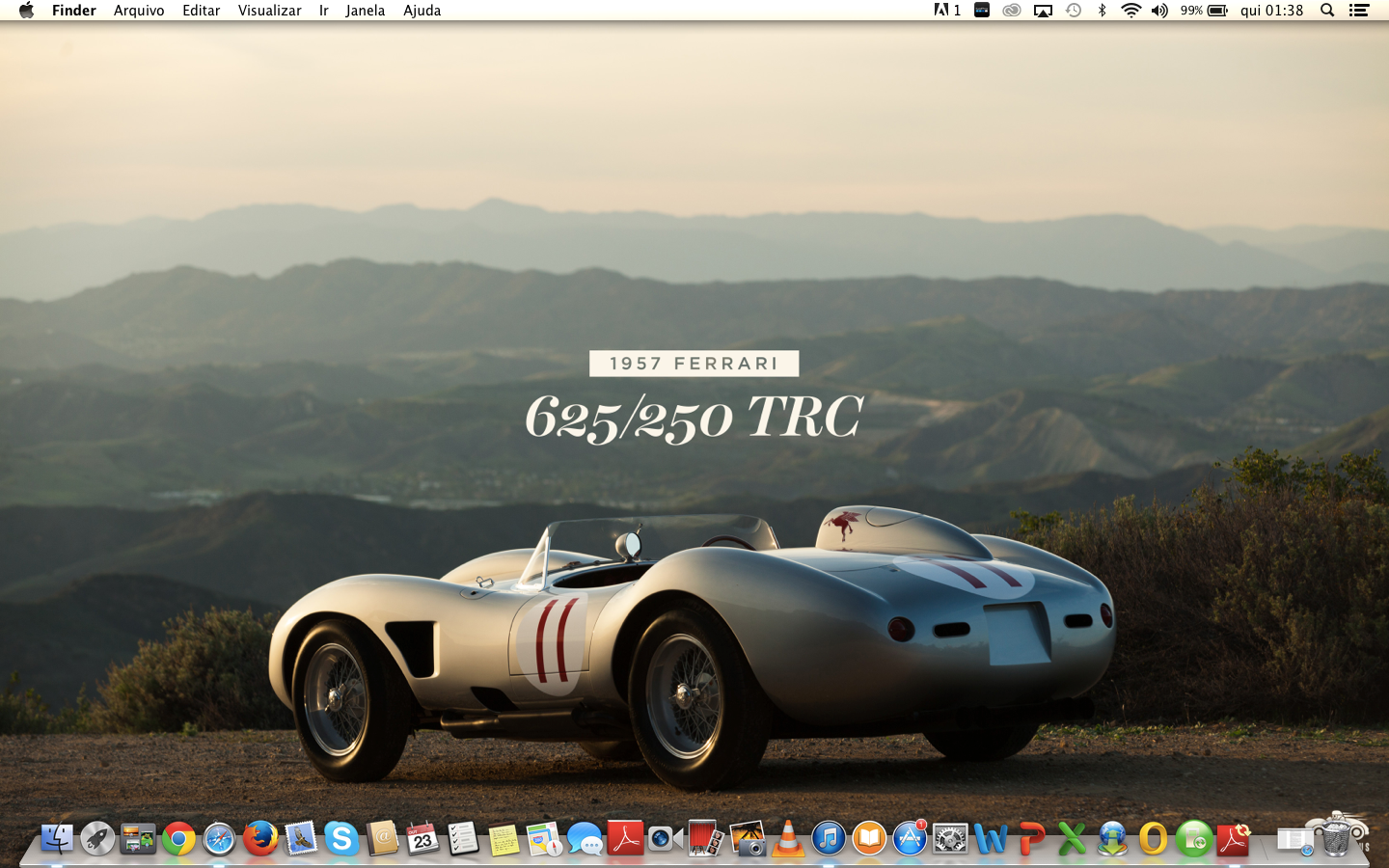Open Safari compass icon in Dock

click(x=219, y=838)
